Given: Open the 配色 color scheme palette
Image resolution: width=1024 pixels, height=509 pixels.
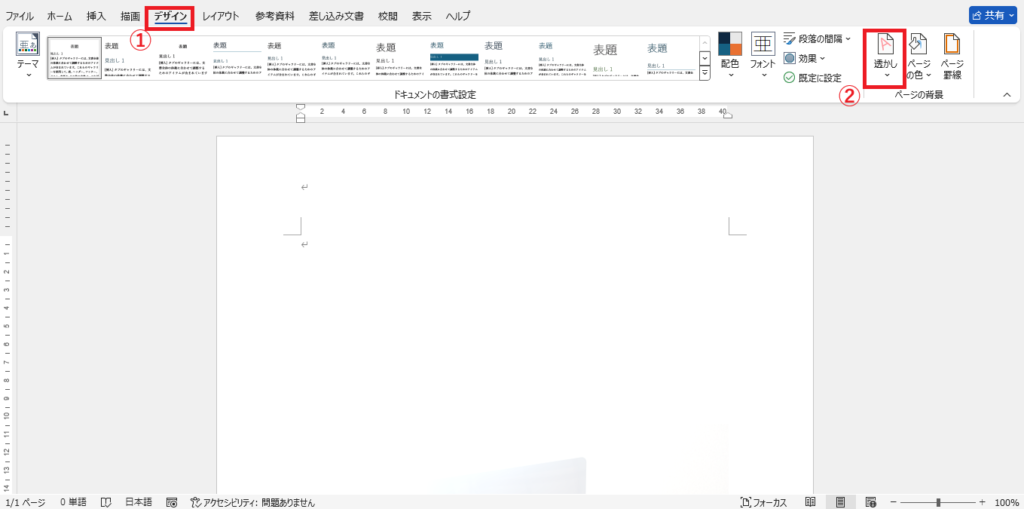Looking at the screenshot, I should click(729, 56).
